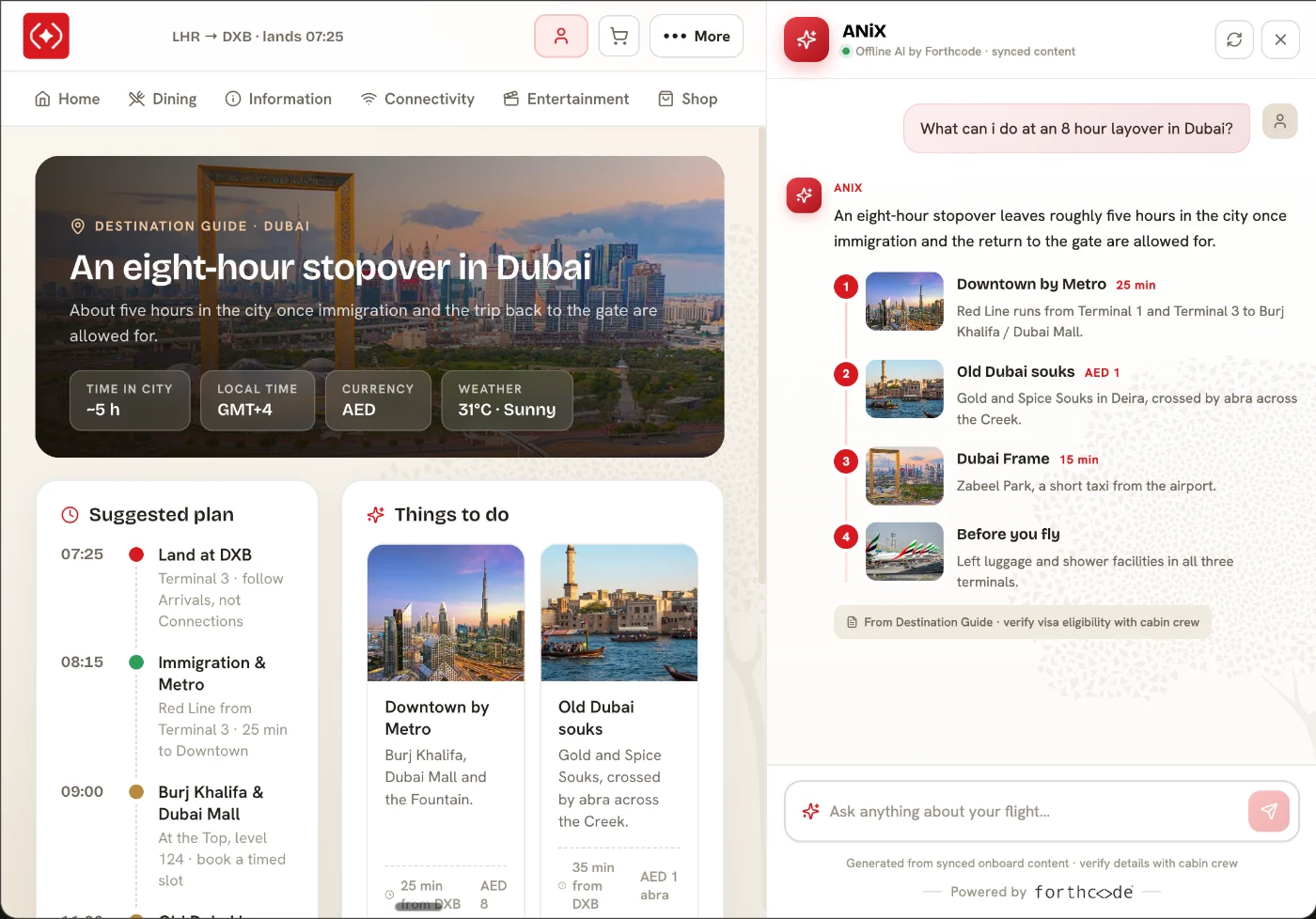Select the Old Dubai souks suggestion in chat
This screenshot has height=919, width=1316.
pyautogui.click(x=1015, y=371)
